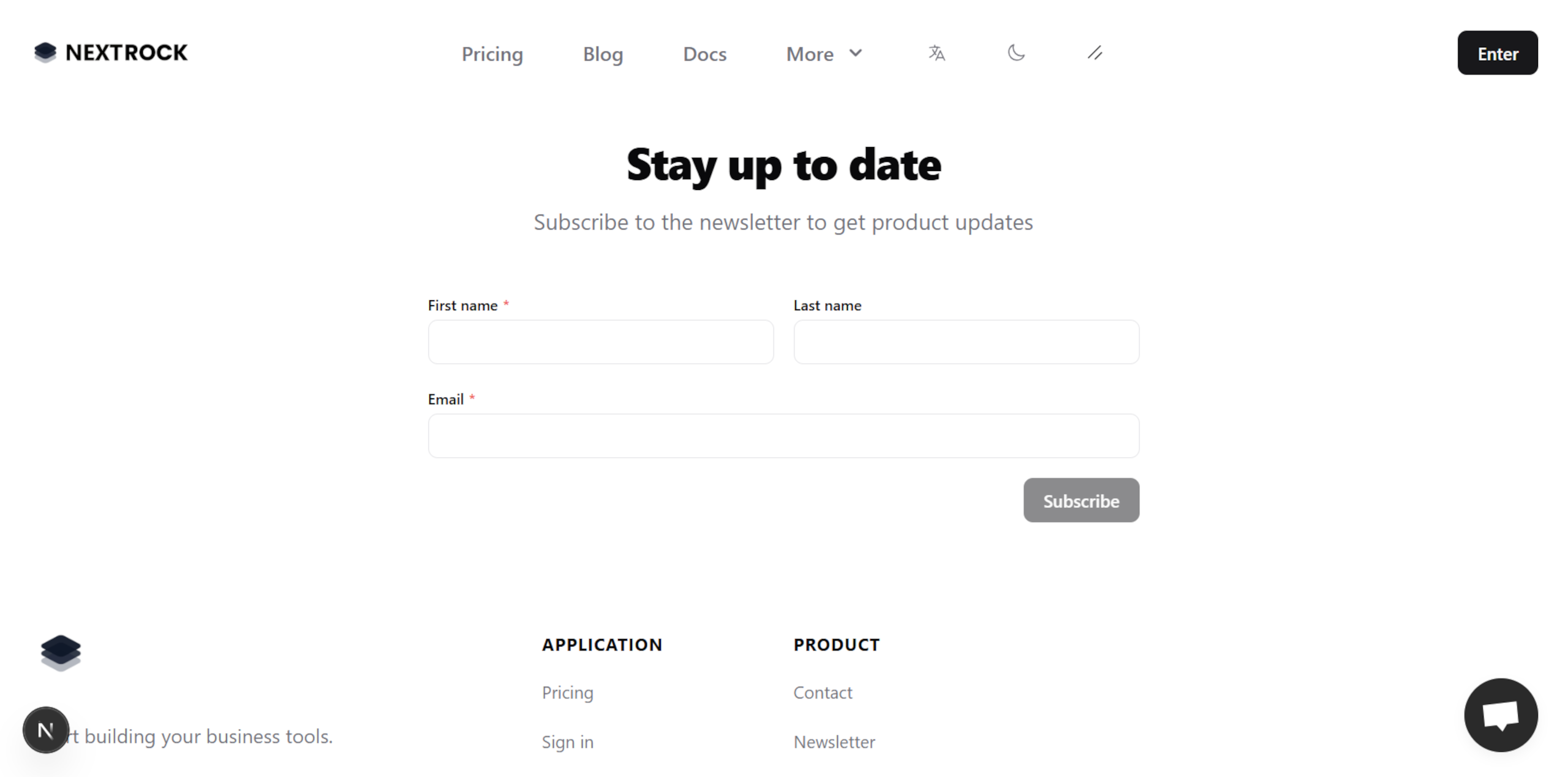Click the Email input field

pos(783,436)
